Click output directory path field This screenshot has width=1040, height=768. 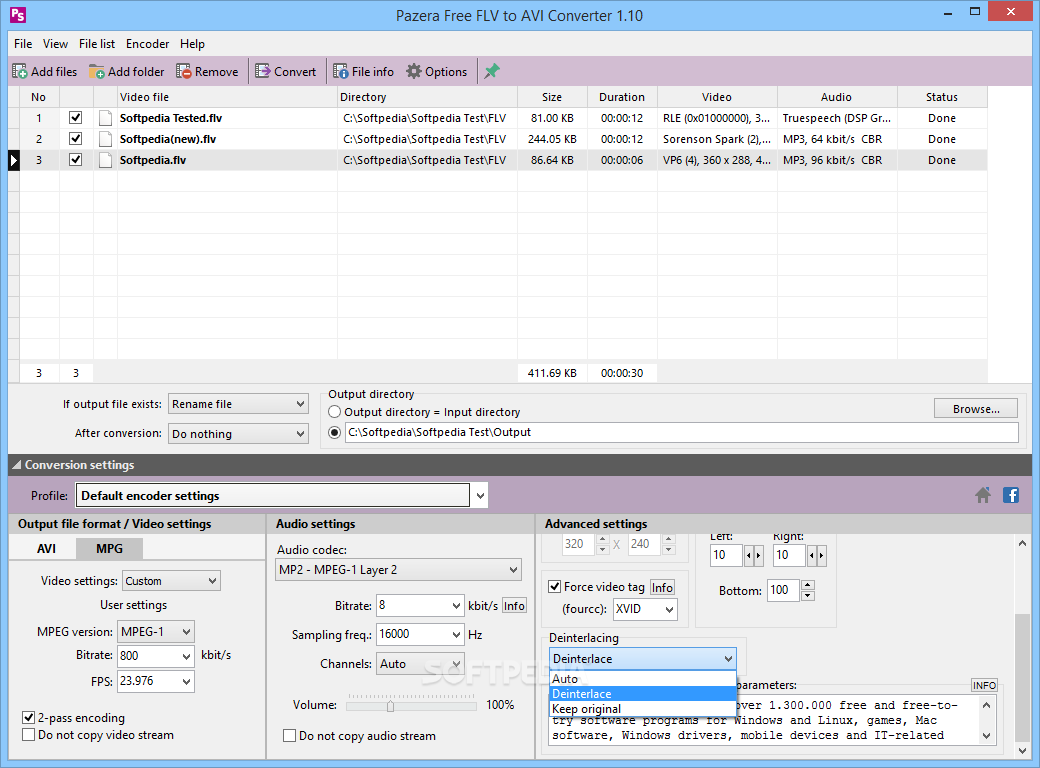682,432
